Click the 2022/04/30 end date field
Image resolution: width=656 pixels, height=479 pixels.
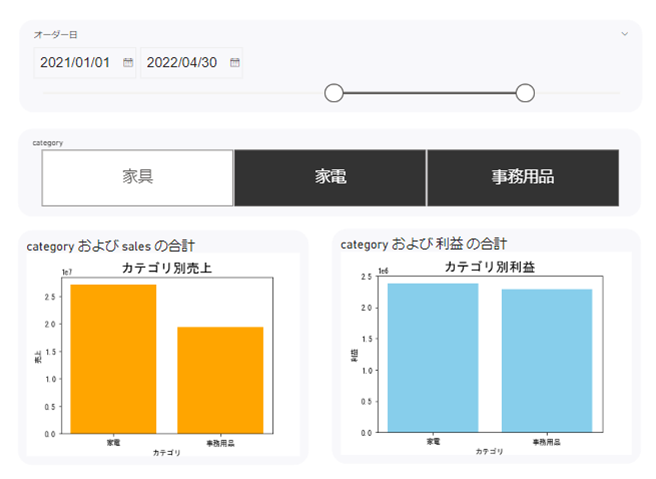tap(184, 63)
